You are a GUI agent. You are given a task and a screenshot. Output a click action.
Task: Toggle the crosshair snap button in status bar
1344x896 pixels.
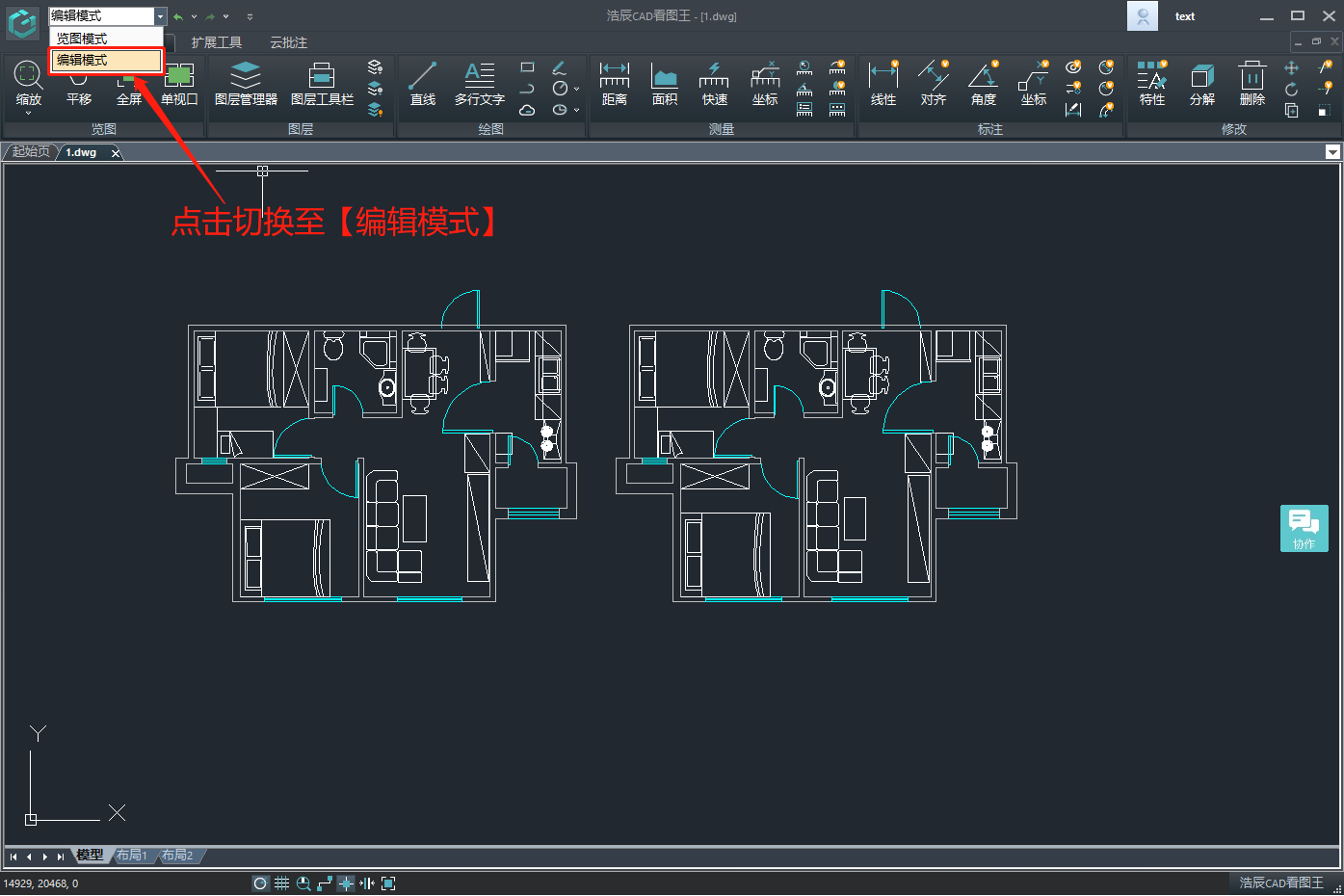346,883
